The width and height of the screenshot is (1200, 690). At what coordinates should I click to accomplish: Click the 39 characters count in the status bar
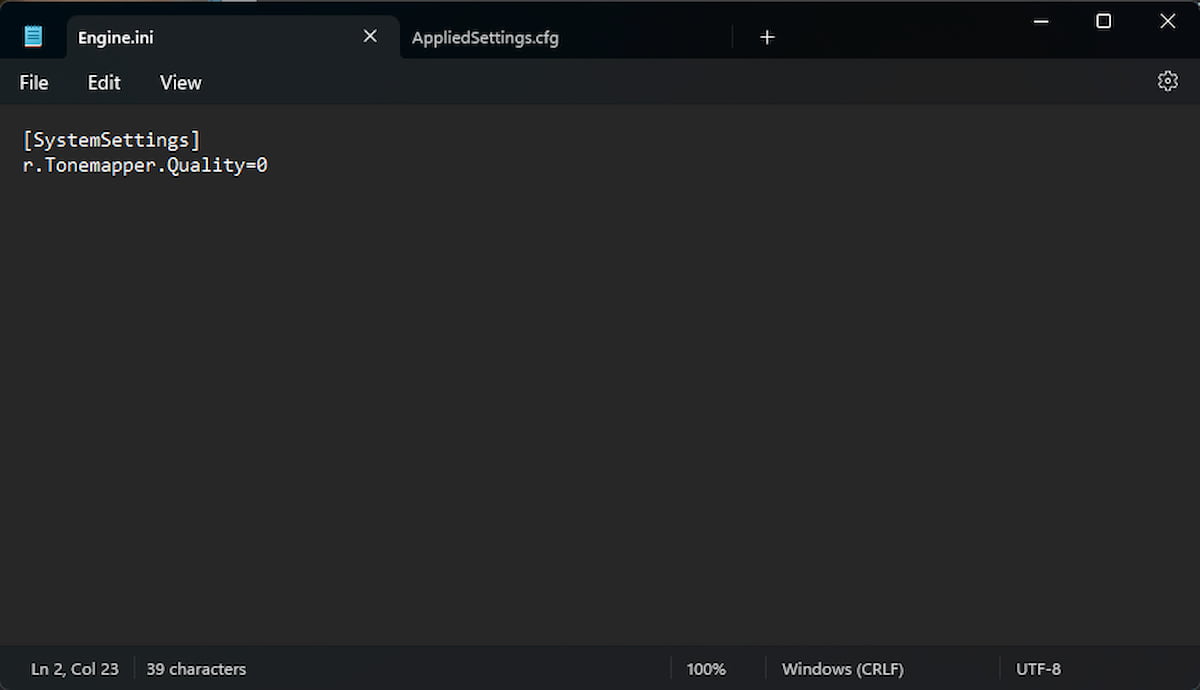[x=195, y=668]
